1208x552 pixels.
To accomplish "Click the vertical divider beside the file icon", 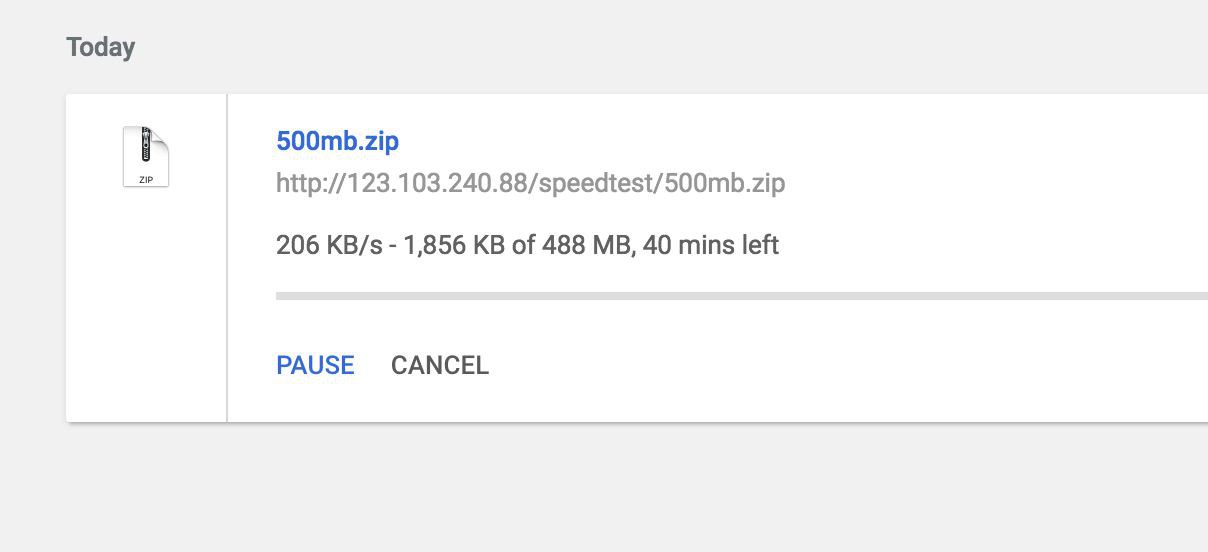I will pos(227,258).
